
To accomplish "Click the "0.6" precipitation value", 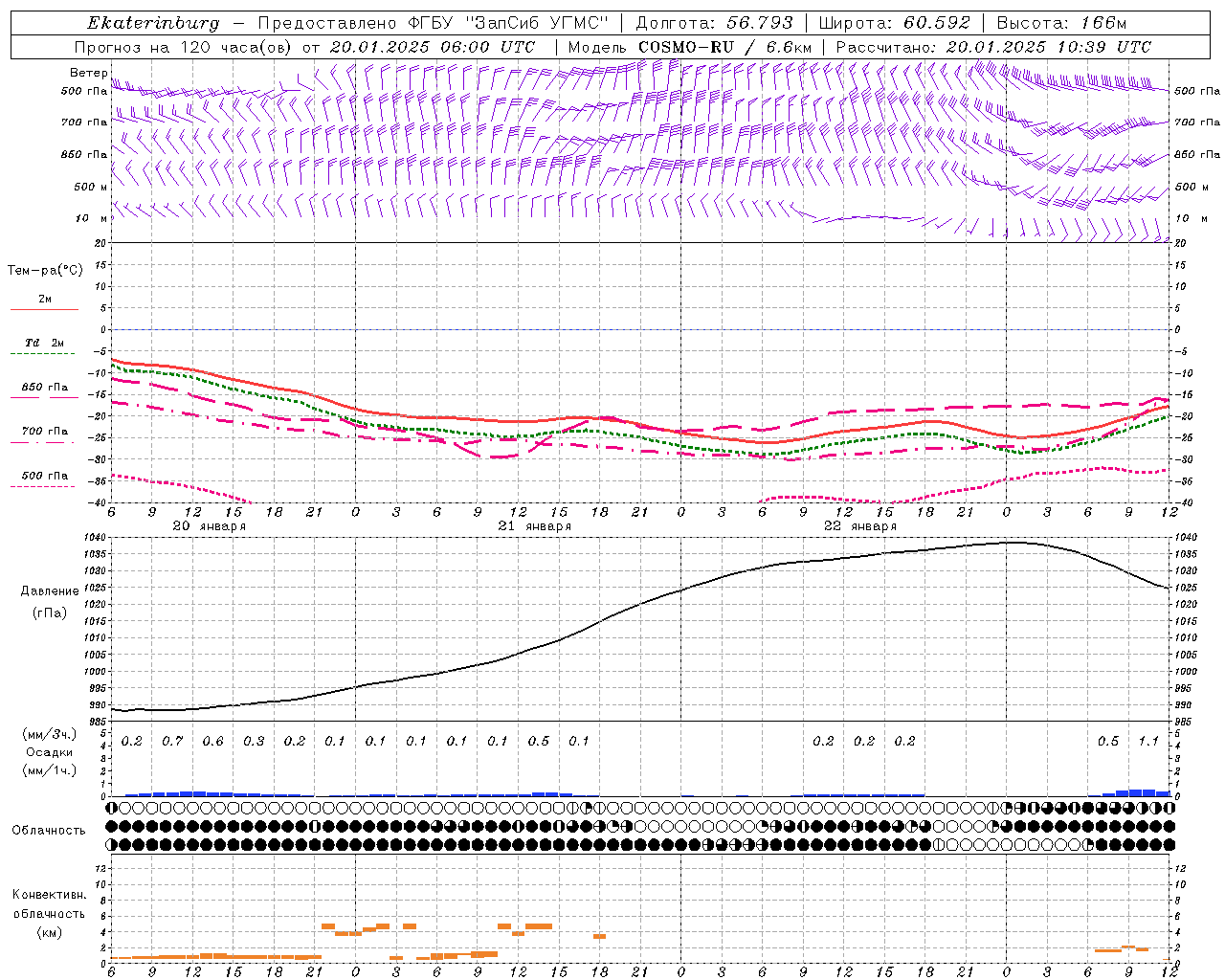I will 212,742.
